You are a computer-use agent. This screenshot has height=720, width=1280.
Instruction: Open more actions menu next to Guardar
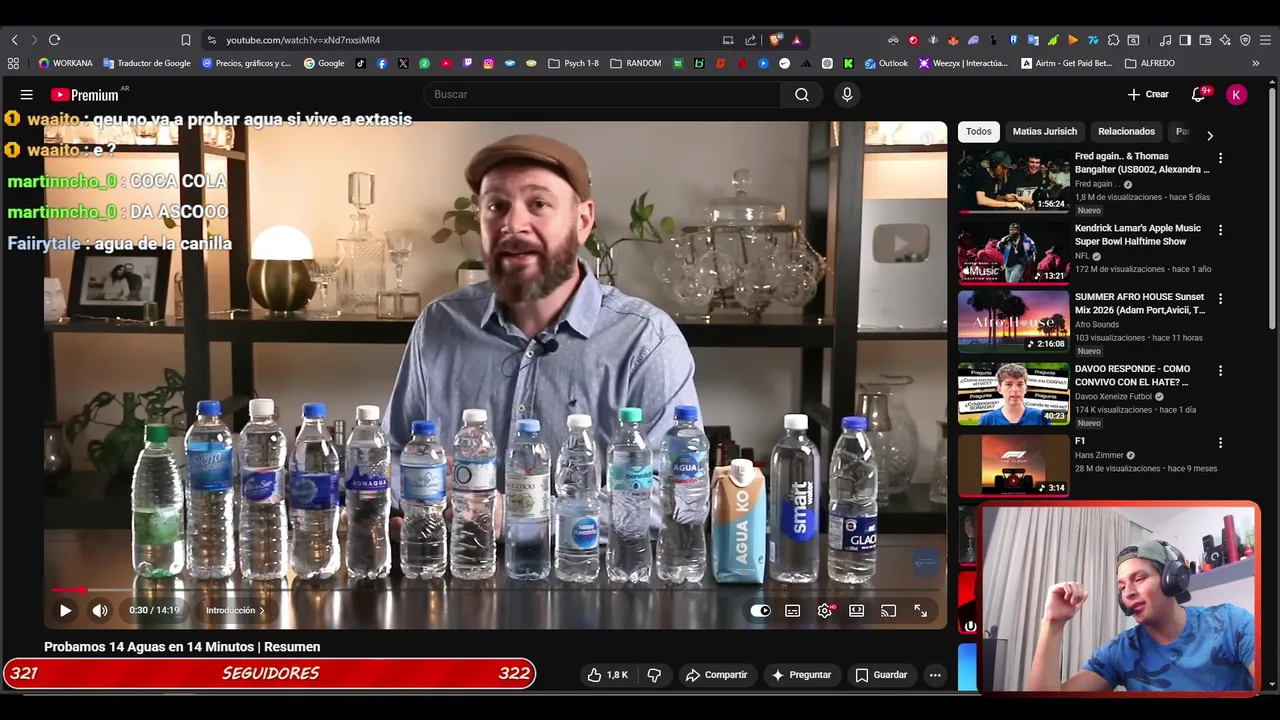tap(935, 675)
